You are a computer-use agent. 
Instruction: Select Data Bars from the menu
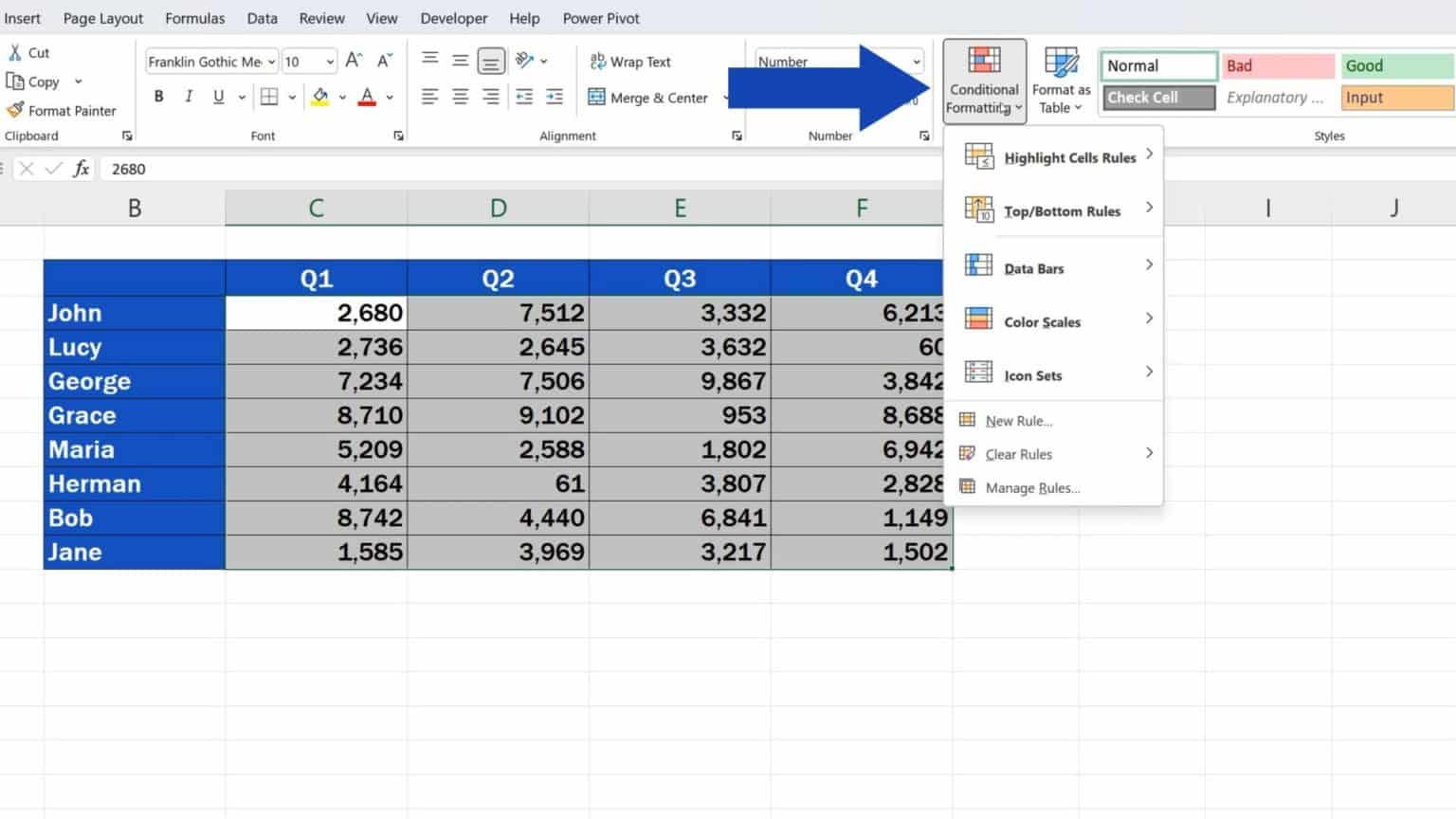pos(1033,268)
